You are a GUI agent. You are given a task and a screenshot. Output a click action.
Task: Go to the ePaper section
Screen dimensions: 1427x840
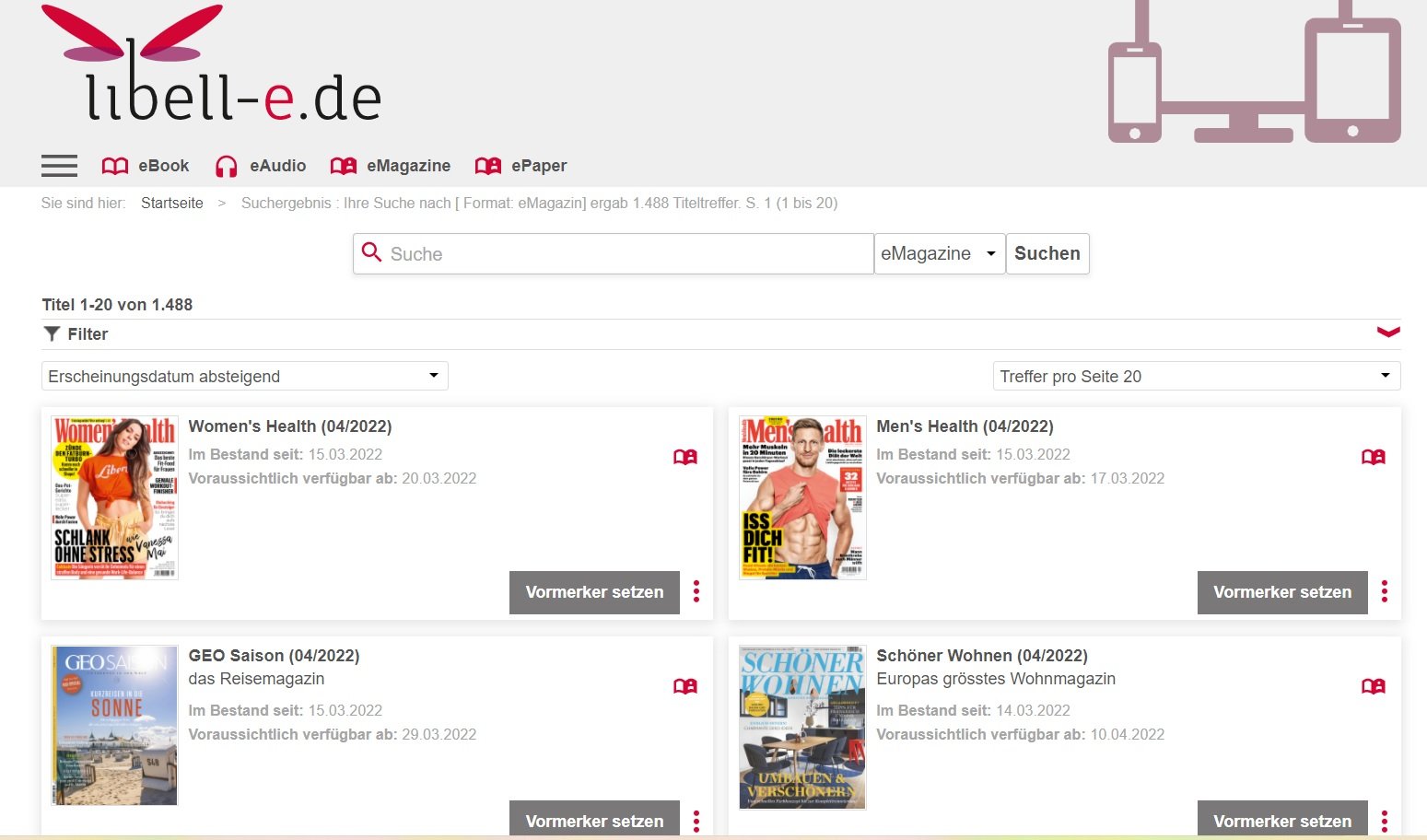539,166
